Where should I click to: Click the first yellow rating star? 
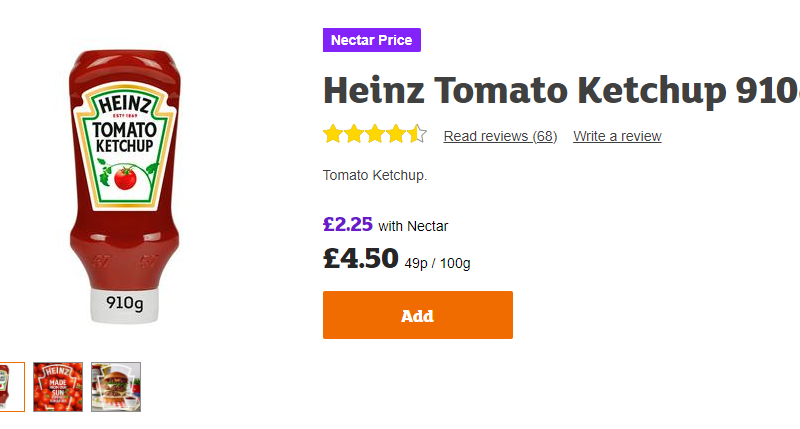click(x=333, y=134)
